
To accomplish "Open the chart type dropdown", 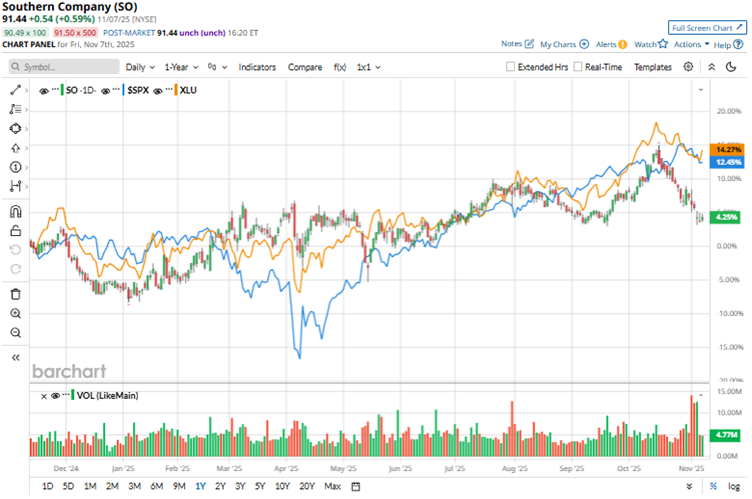I will pos(217,67).
